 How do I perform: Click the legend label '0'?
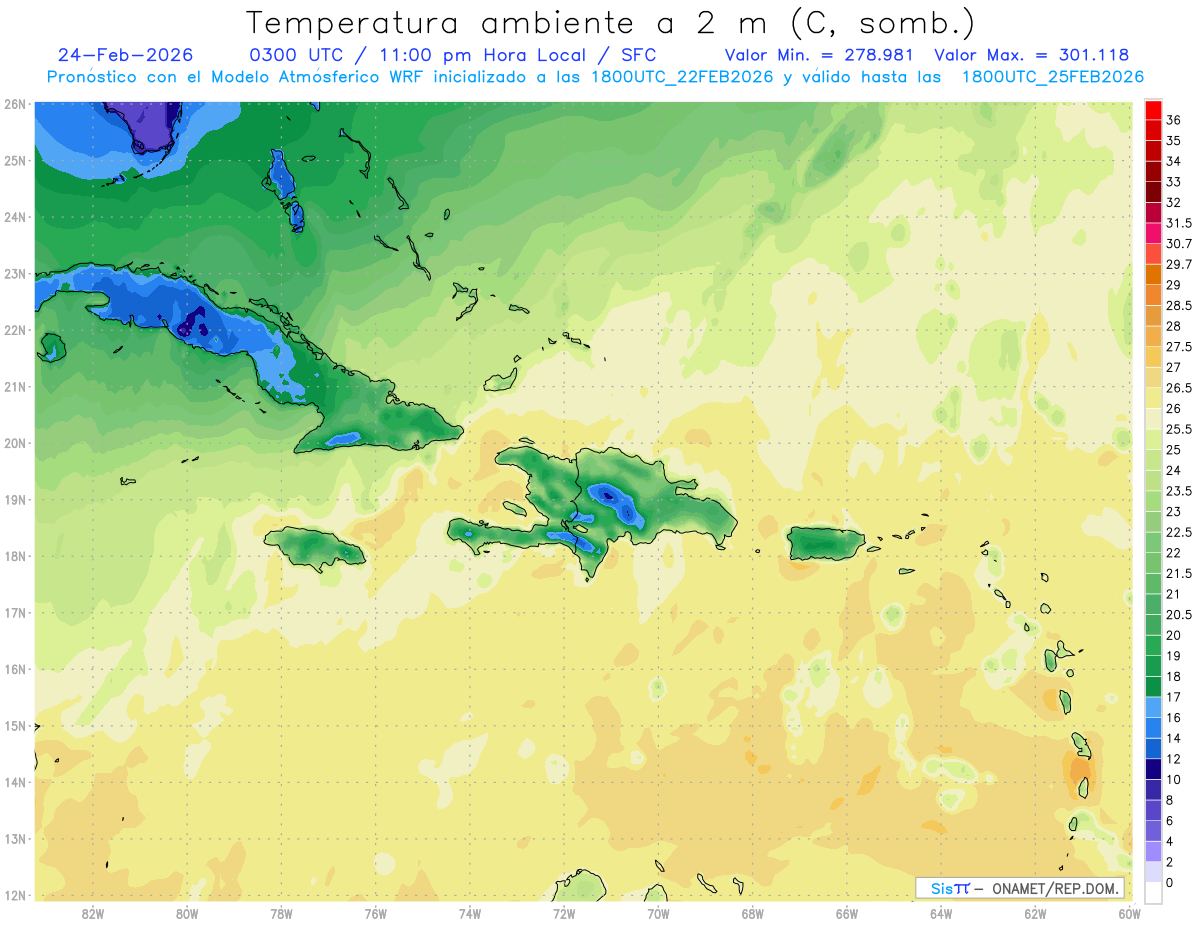pyautogui.click(x=1170, y=883)
